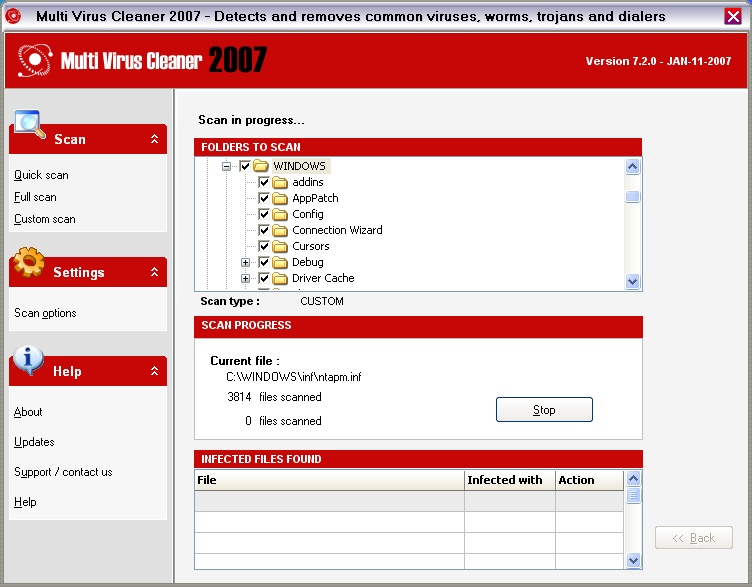
Task: Click the Action column header
Action: [589, 480]
